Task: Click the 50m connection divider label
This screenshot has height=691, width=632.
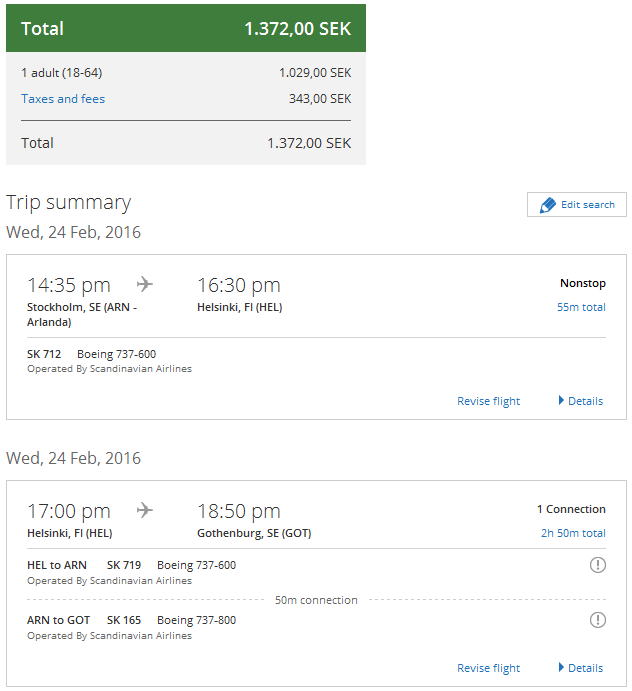Action: (x=316, y=600)
